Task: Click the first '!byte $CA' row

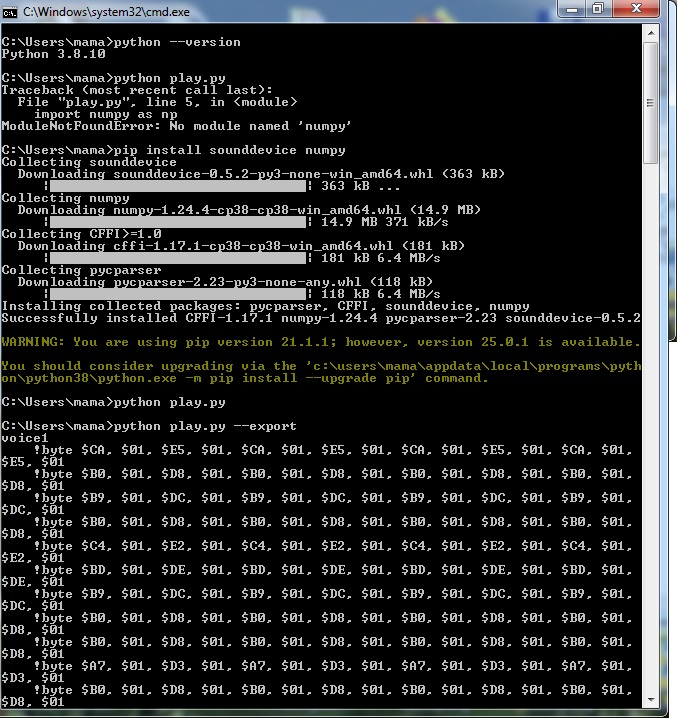Action: pyautogui.click(x=333, y=450)
